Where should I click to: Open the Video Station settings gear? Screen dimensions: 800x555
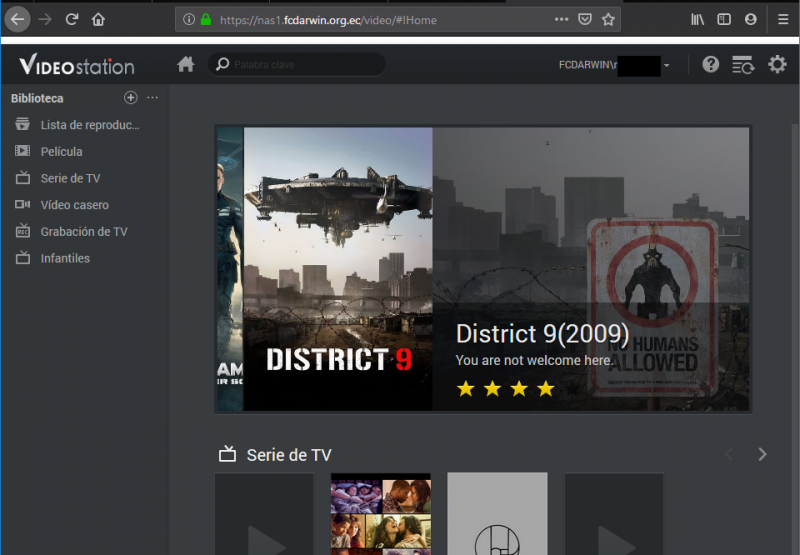[x=777, y=65]
